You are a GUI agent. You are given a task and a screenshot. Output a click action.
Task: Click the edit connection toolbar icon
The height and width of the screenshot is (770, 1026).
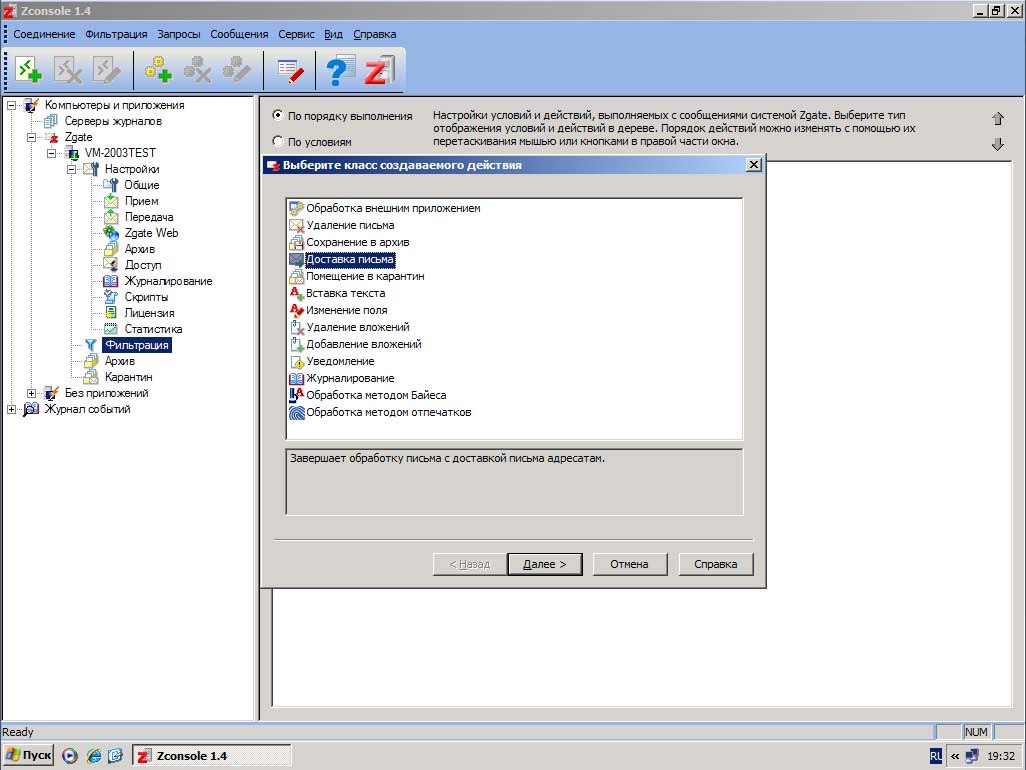pyautogui.click(x=107, y=70)
